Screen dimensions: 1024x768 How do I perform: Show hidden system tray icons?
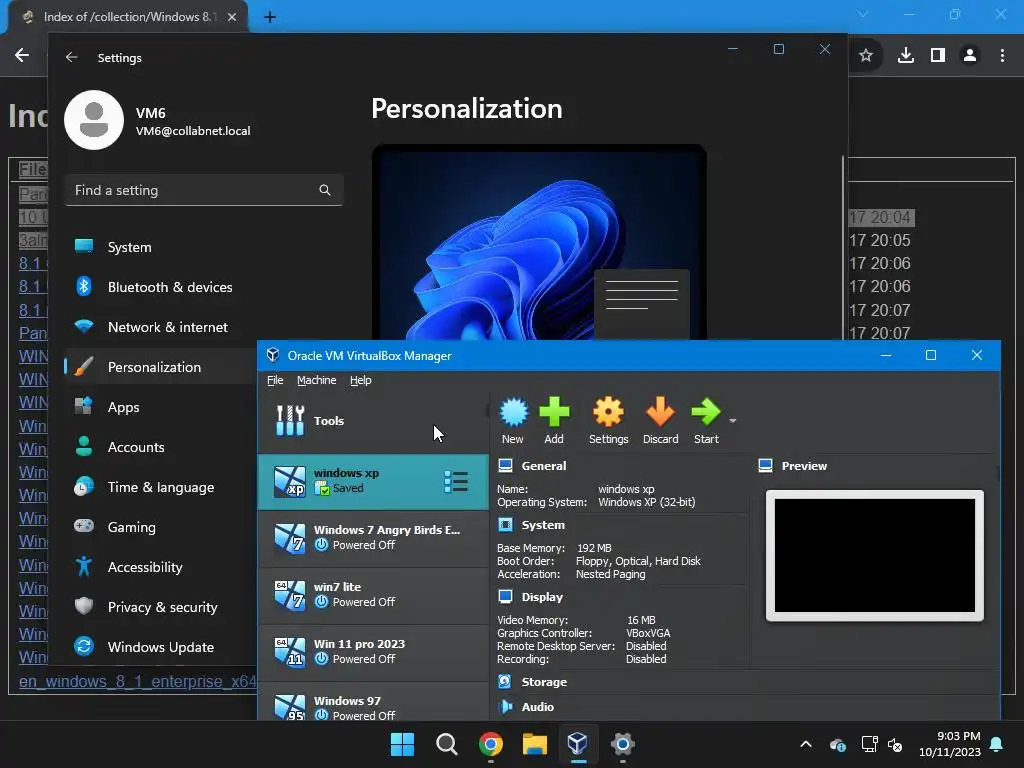click(x=806, y=744)
